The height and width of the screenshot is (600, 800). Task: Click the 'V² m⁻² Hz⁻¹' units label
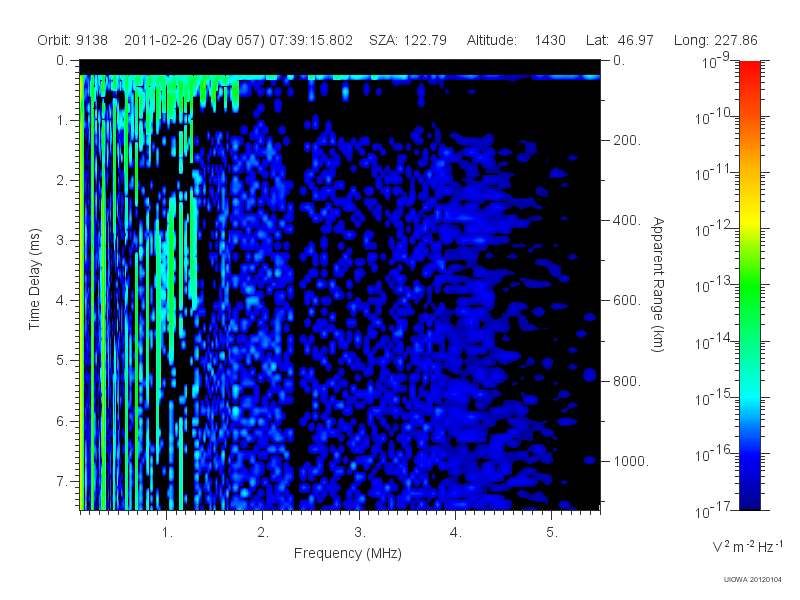point(747,546)
